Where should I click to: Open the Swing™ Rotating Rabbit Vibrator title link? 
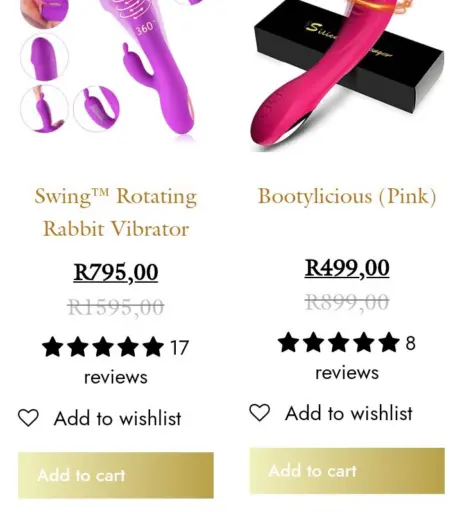pos(116,212)
